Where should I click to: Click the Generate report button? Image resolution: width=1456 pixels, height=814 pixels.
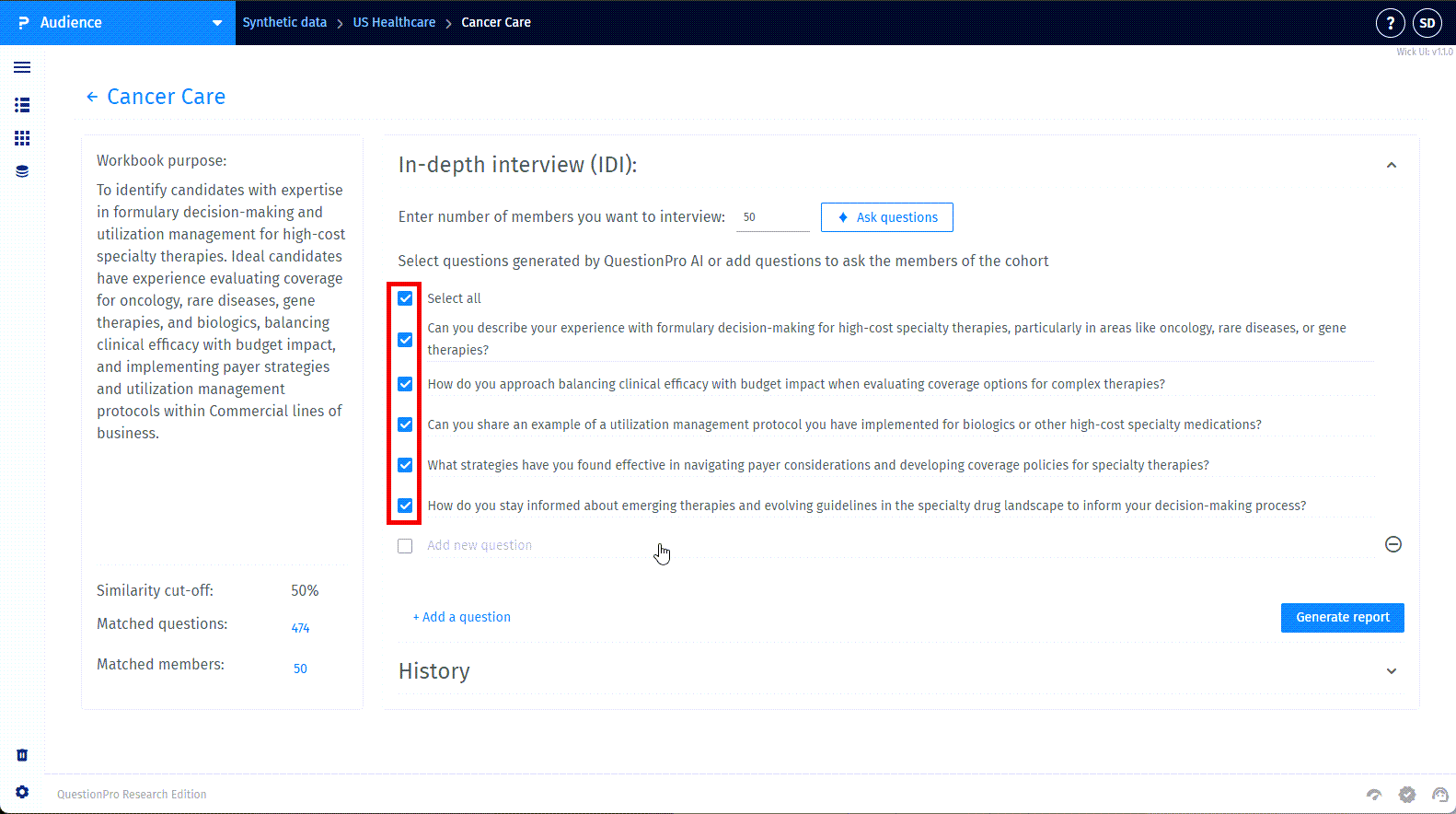[x=1343, y=618]
